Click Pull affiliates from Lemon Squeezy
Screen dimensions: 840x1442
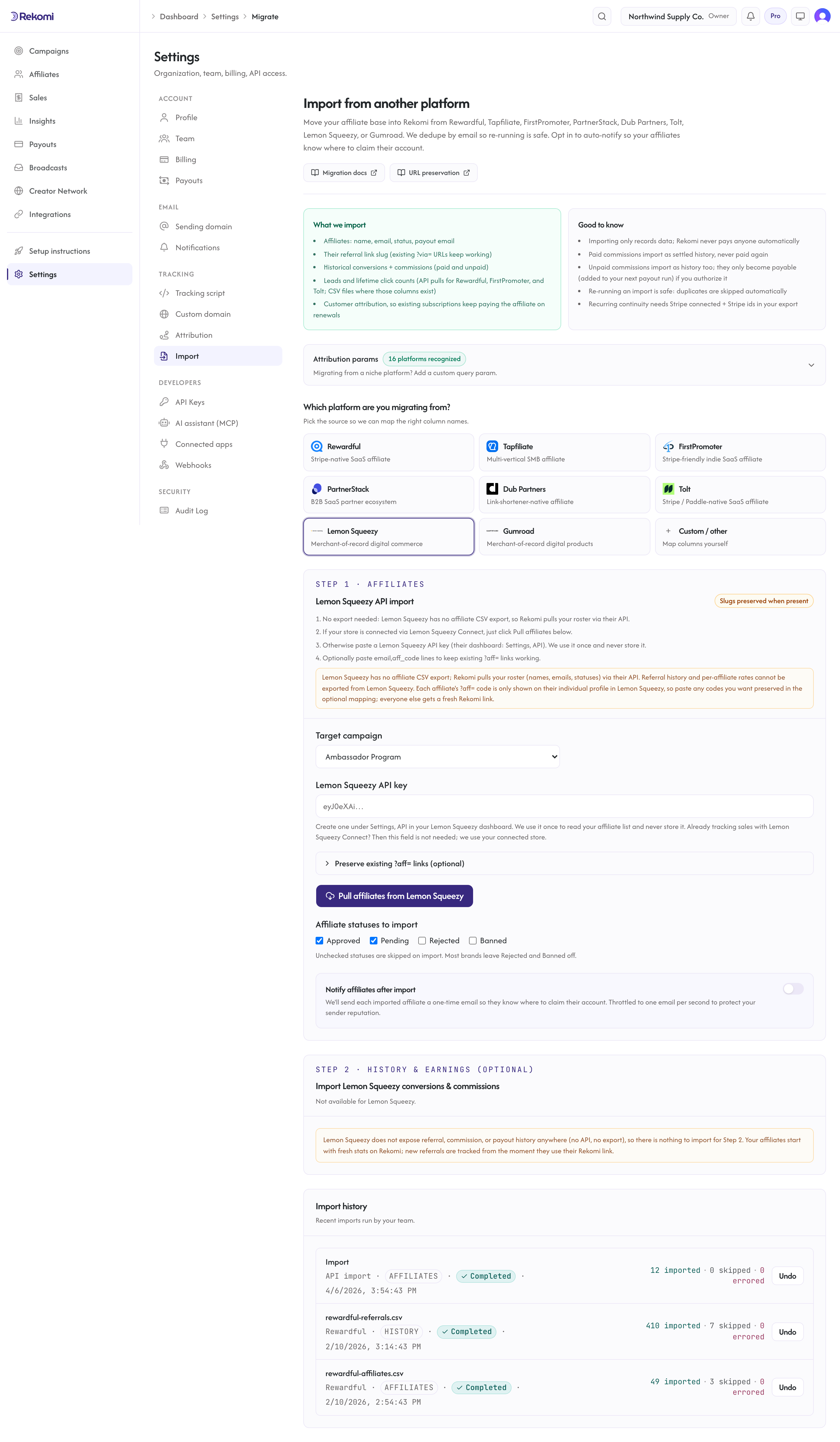[394, 896]
